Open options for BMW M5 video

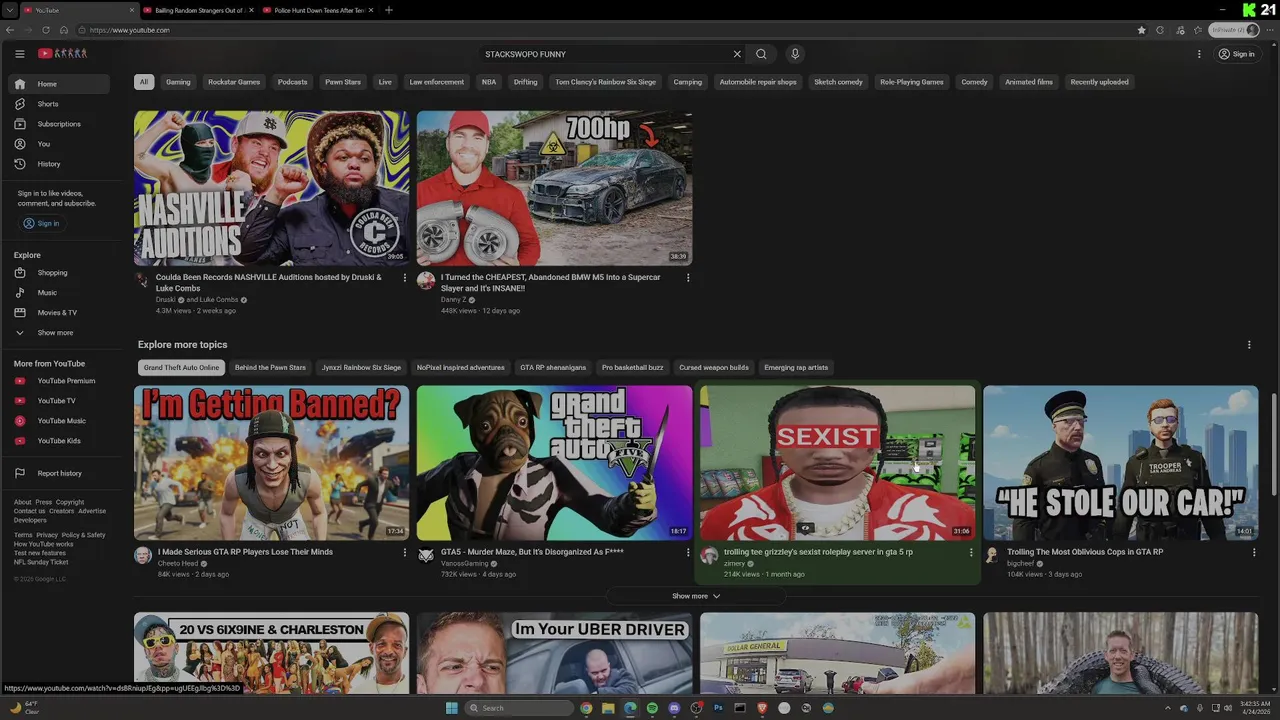pyautogui.click(x=688, y=278)
